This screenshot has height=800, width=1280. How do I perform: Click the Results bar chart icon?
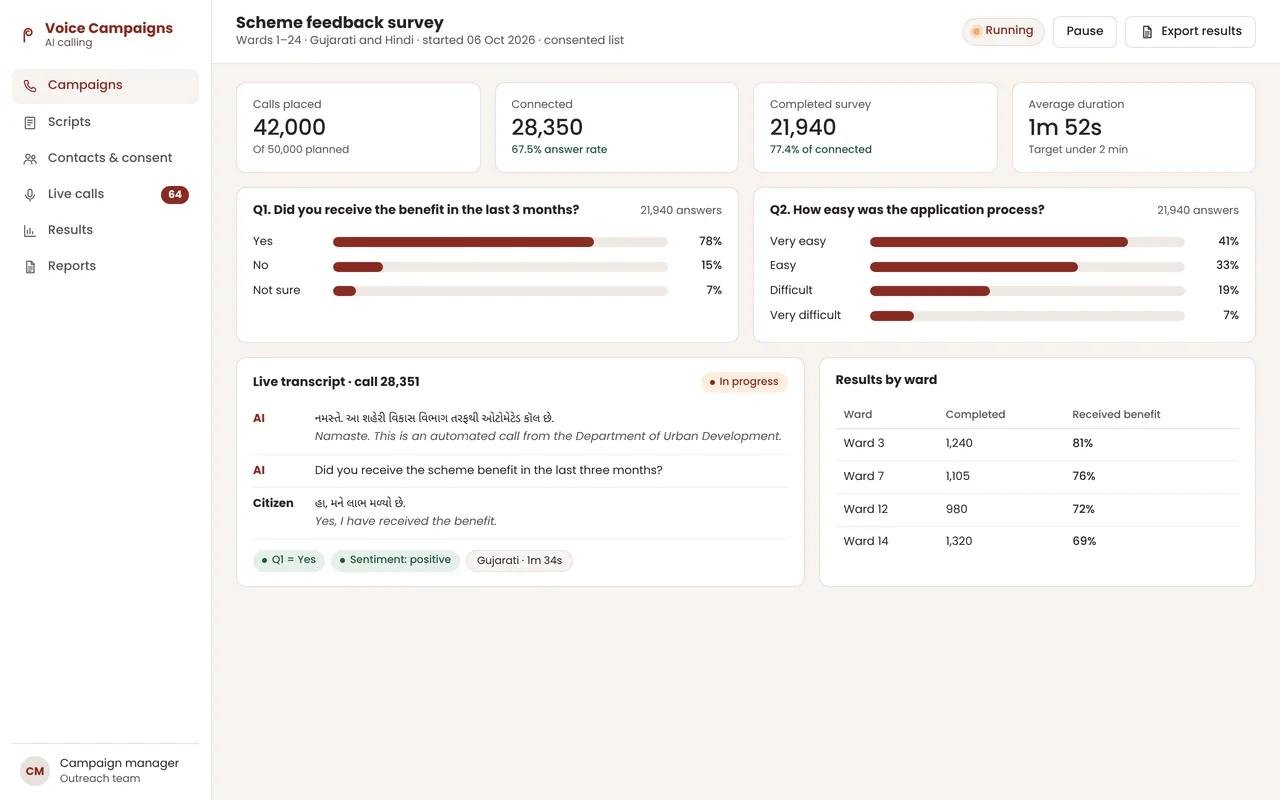30,230
